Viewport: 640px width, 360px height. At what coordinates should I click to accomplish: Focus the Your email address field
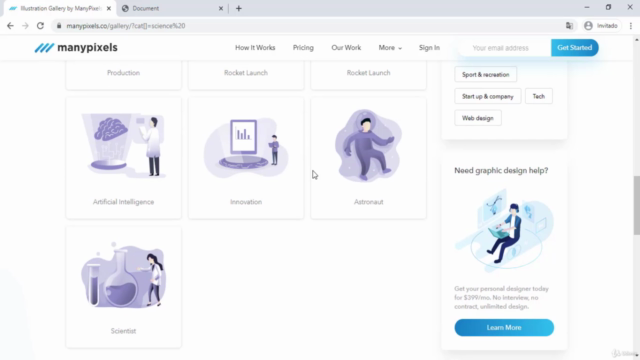[504, 48]
